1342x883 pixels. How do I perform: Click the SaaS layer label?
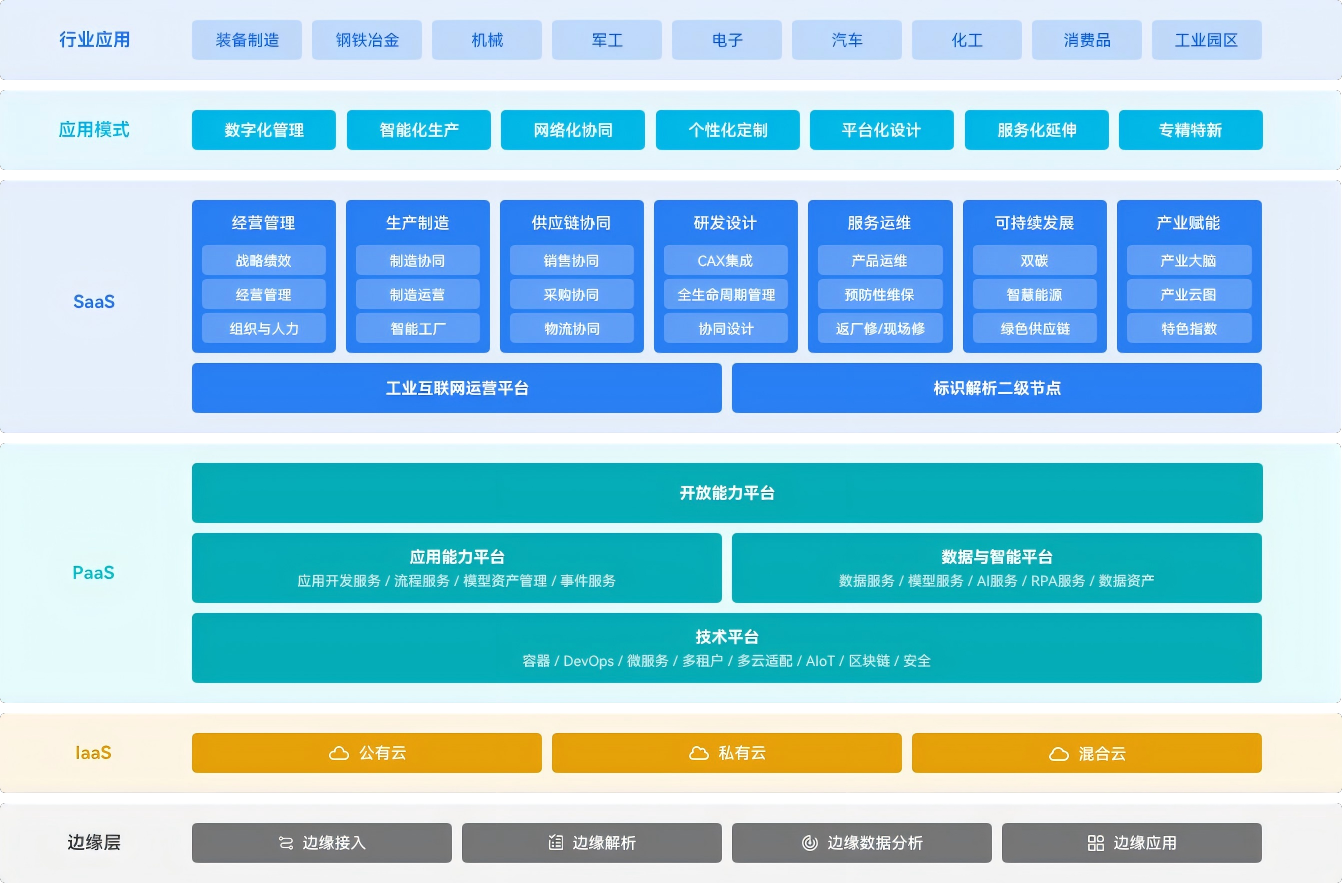(x=94, y=301)
